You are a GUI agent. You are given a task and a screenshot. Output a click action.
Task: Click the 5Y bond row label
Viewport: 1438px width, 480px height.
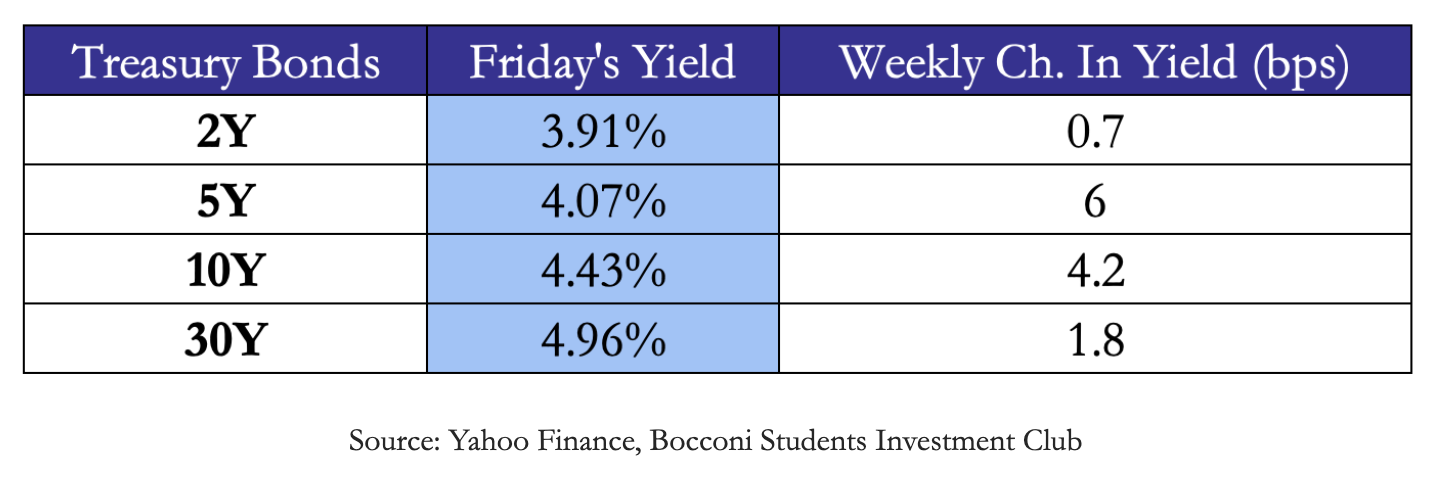point(226,202)
